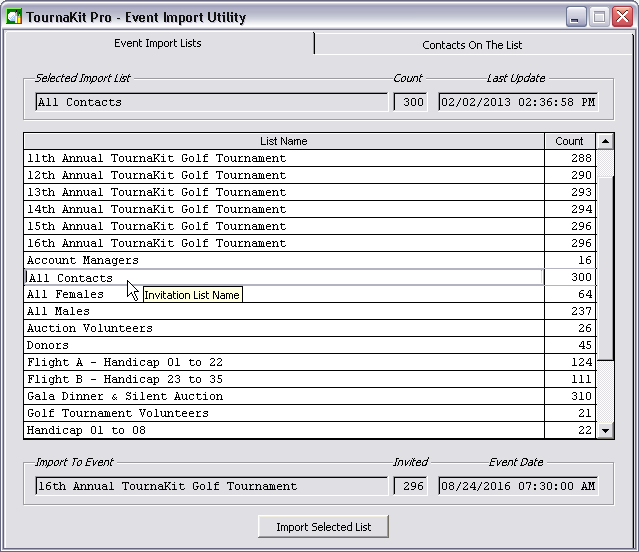Click count cell 64 for All Females
This screenshot has width=639, height=552.
[570, 294]
